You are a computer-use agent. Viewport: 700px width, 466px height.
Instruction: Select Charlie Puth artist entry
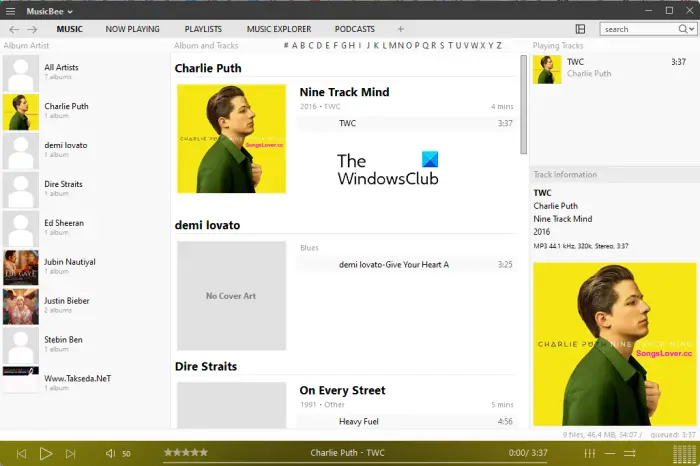click(x=85, y=112)
